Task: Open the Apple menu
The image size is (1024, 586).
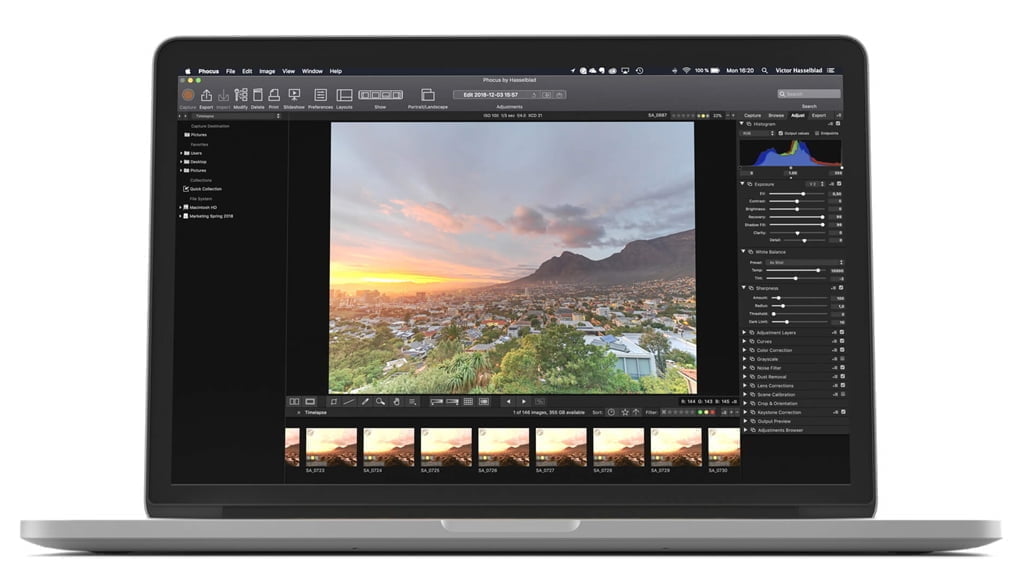Action: pos(187,71)
